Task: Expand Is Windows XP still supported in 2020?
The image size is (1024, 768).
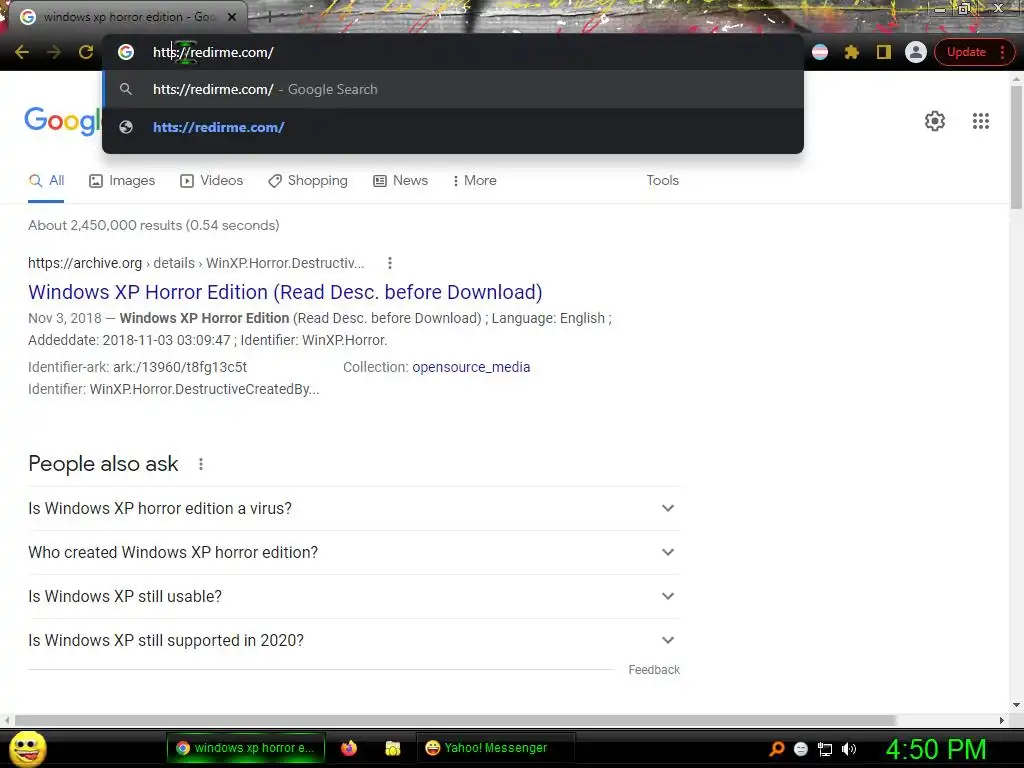Action: 354,641
